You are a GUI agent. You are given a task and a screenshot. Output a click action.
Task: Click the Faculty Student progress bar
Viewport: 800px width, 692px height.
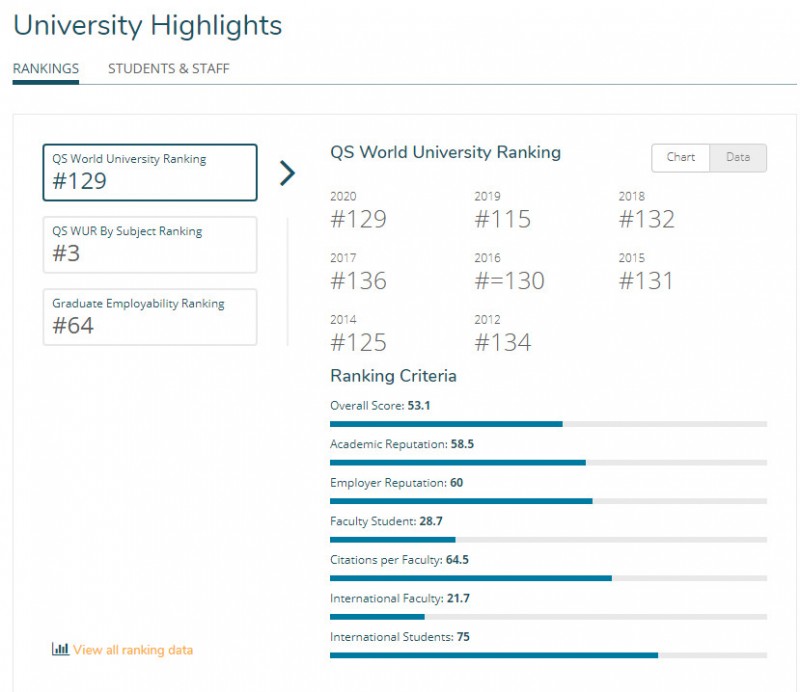[548, 540]
